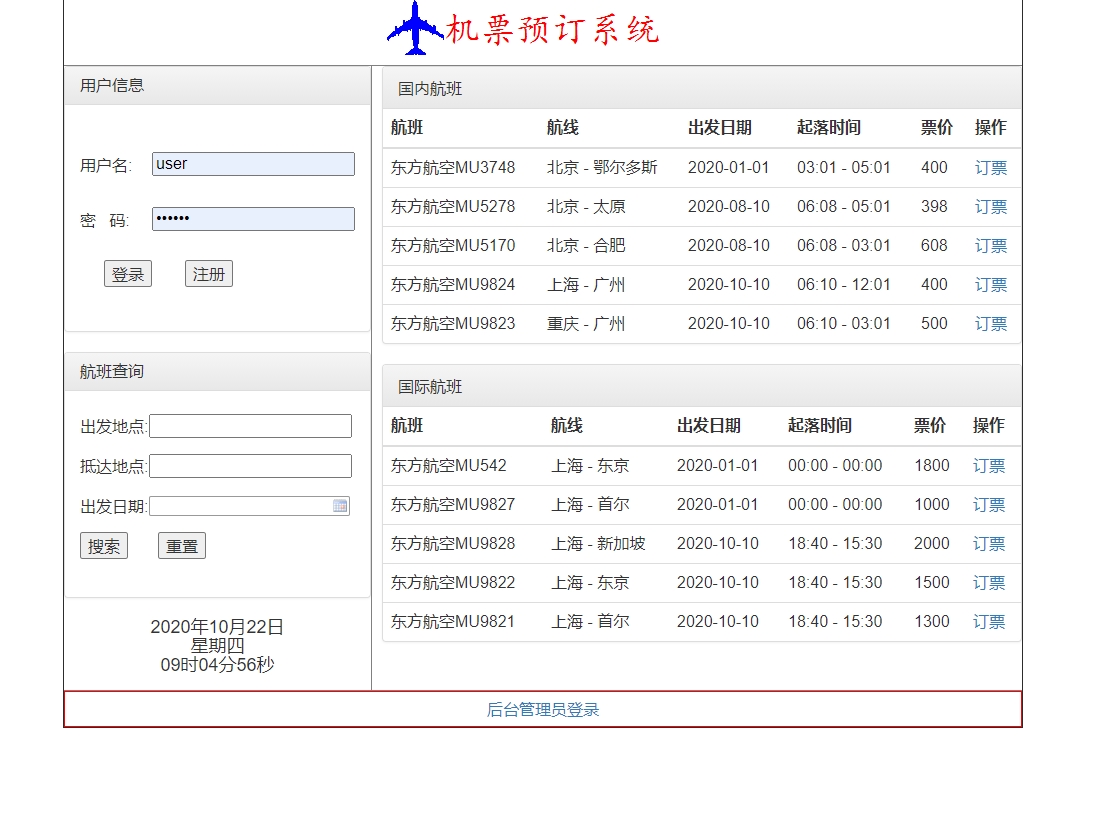Click the 抵达地点 input box

point(250,465)
